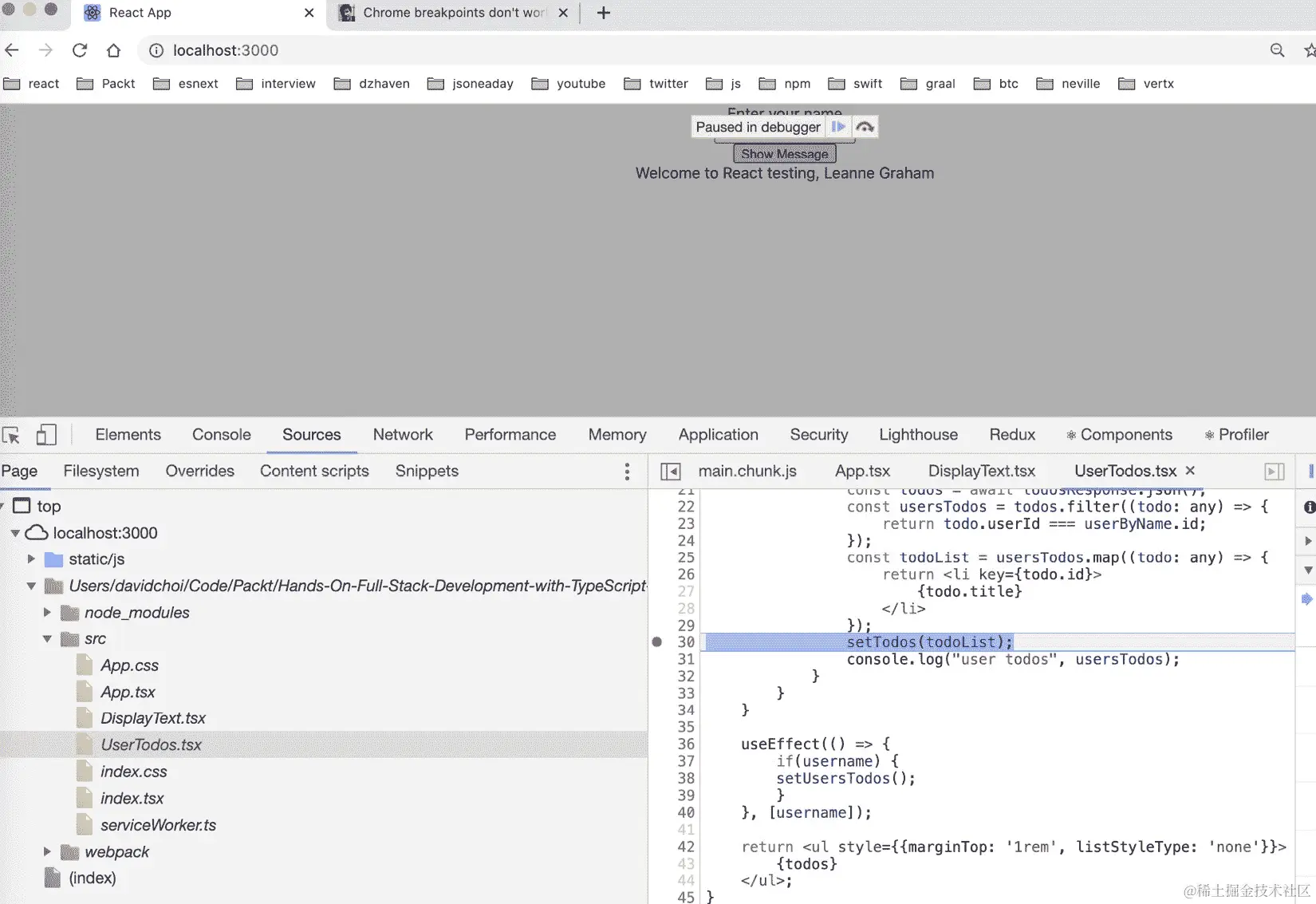Open the esnext bookmarks folder
Image resolution: width=1316 pixels, height=904 pixels.
click(185, 84)
